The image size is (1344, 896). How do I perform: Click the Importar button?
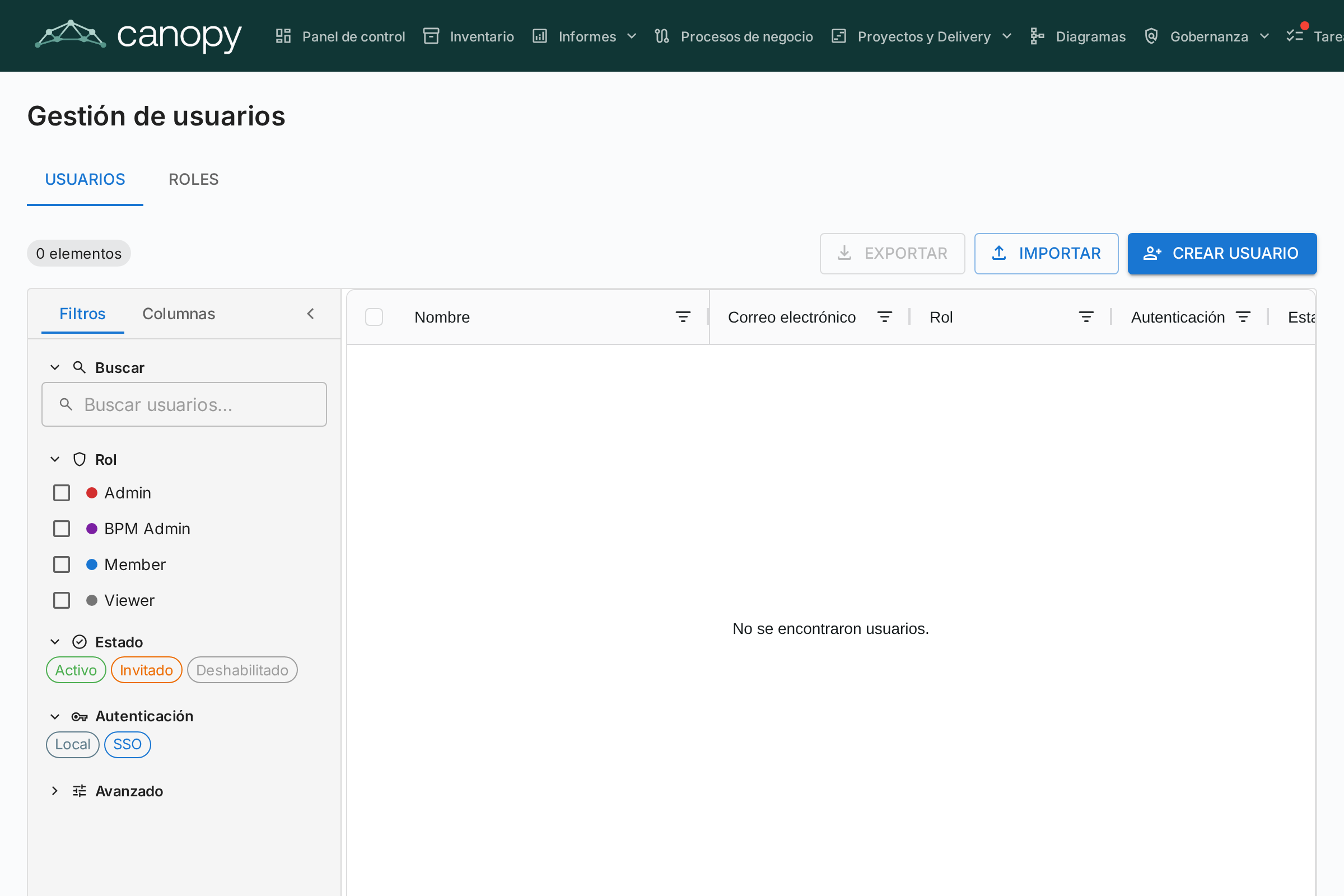click(1046, 253)
